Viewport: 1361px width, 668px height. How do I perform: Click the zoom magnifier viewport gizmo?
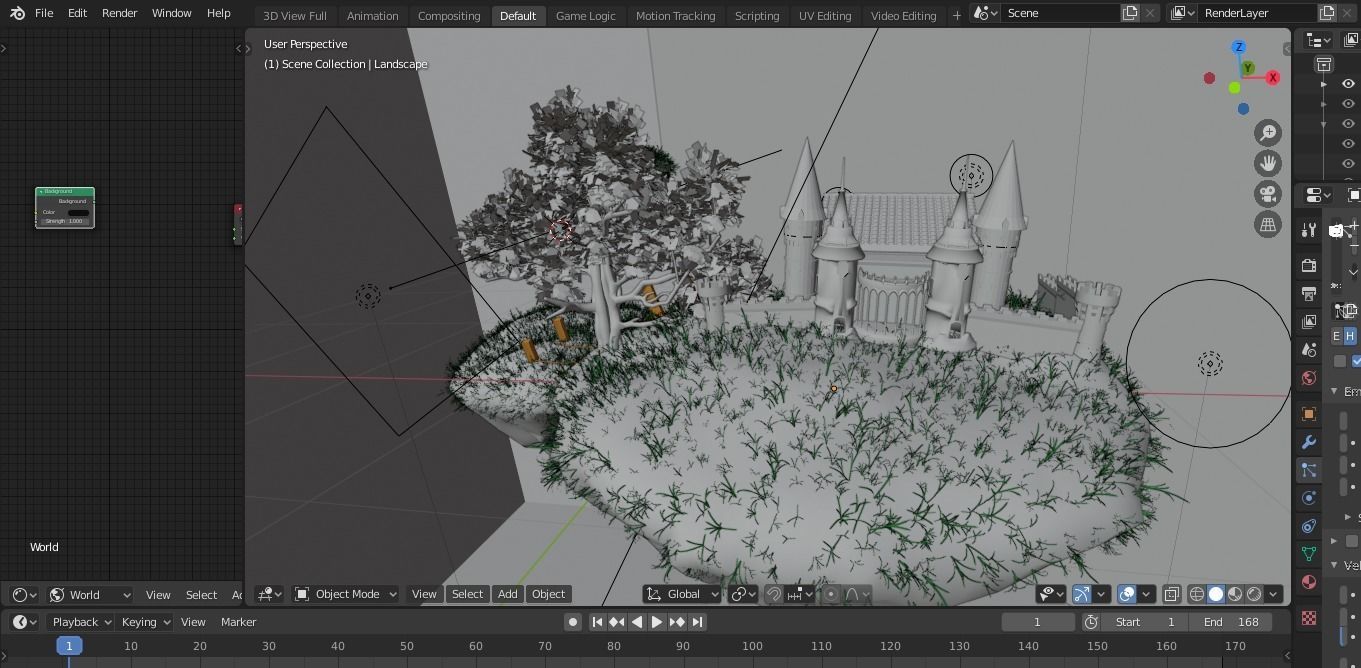coord(1268,132)
